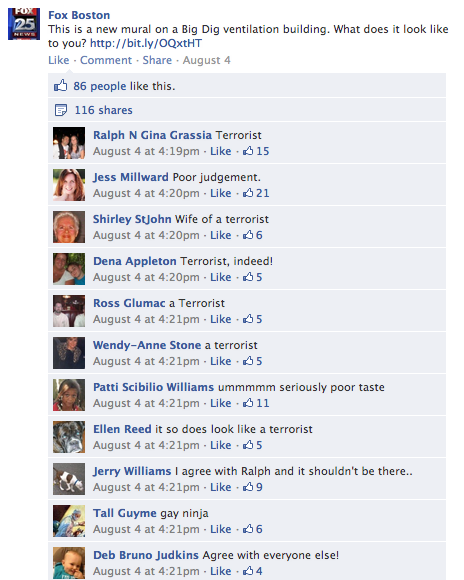Click thumbs-up count on Tall Guyme's comment

click(x=253, y=529)
